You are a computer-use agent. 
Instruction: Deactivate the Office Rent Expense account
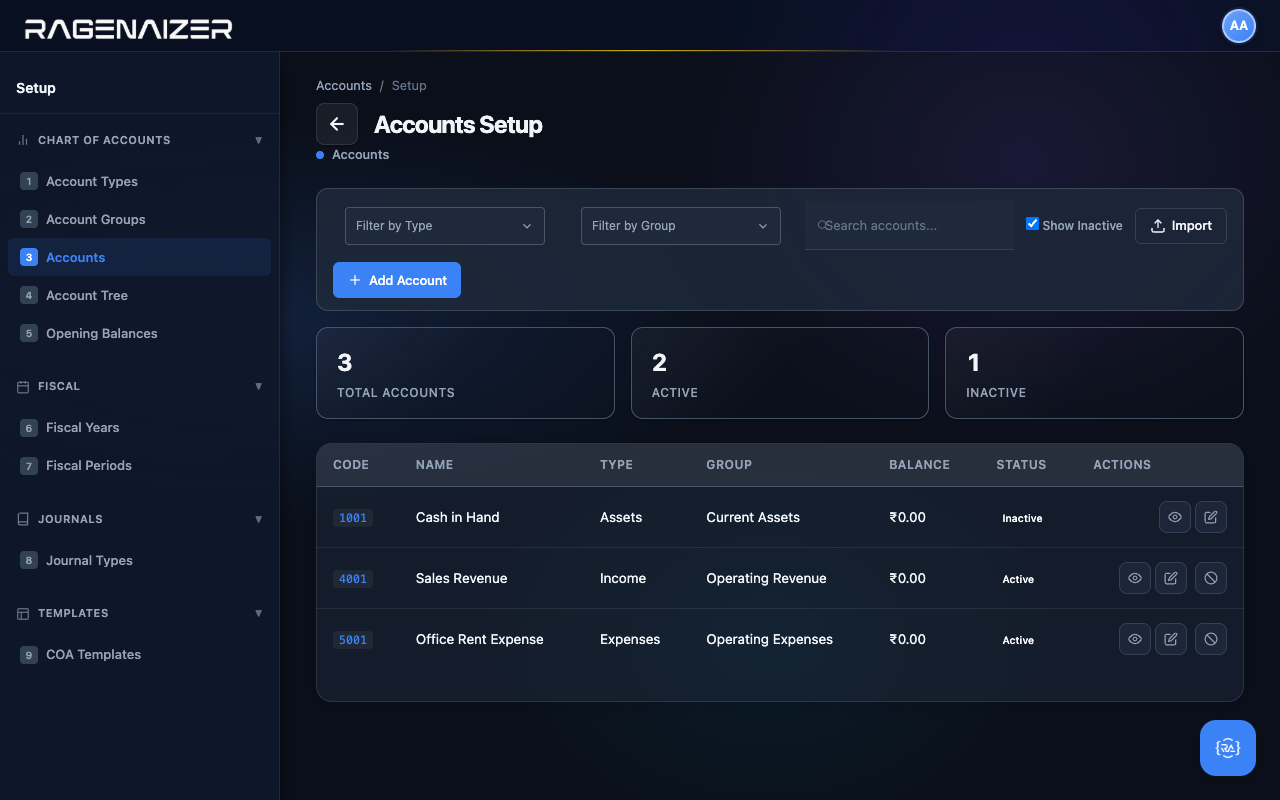pyautogui.click(x=1211, y=639)
